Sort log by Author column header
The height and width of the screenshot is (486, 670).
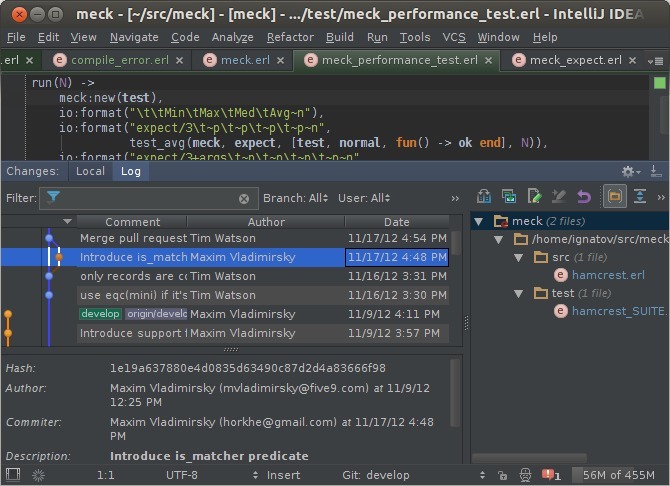(x=266, y=222)
